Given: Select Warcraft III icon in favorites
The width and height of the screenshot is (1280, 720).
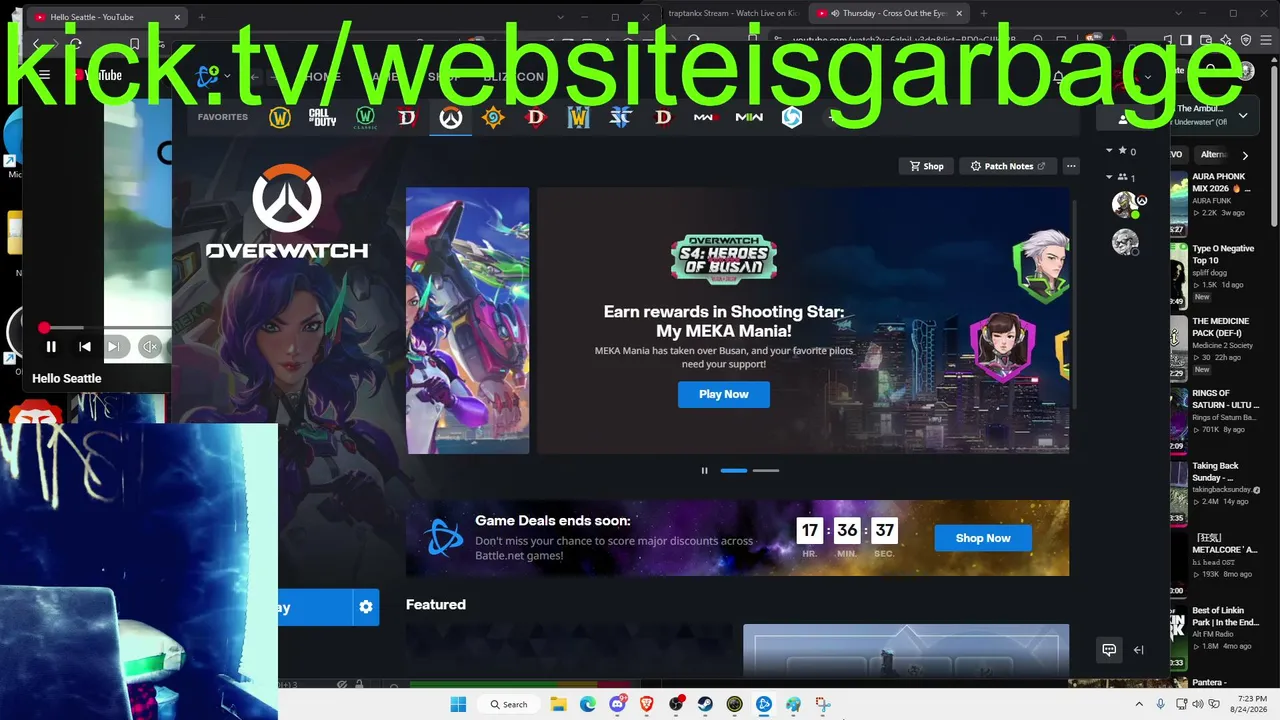Looking at the screenshot, I should point(579,118).
